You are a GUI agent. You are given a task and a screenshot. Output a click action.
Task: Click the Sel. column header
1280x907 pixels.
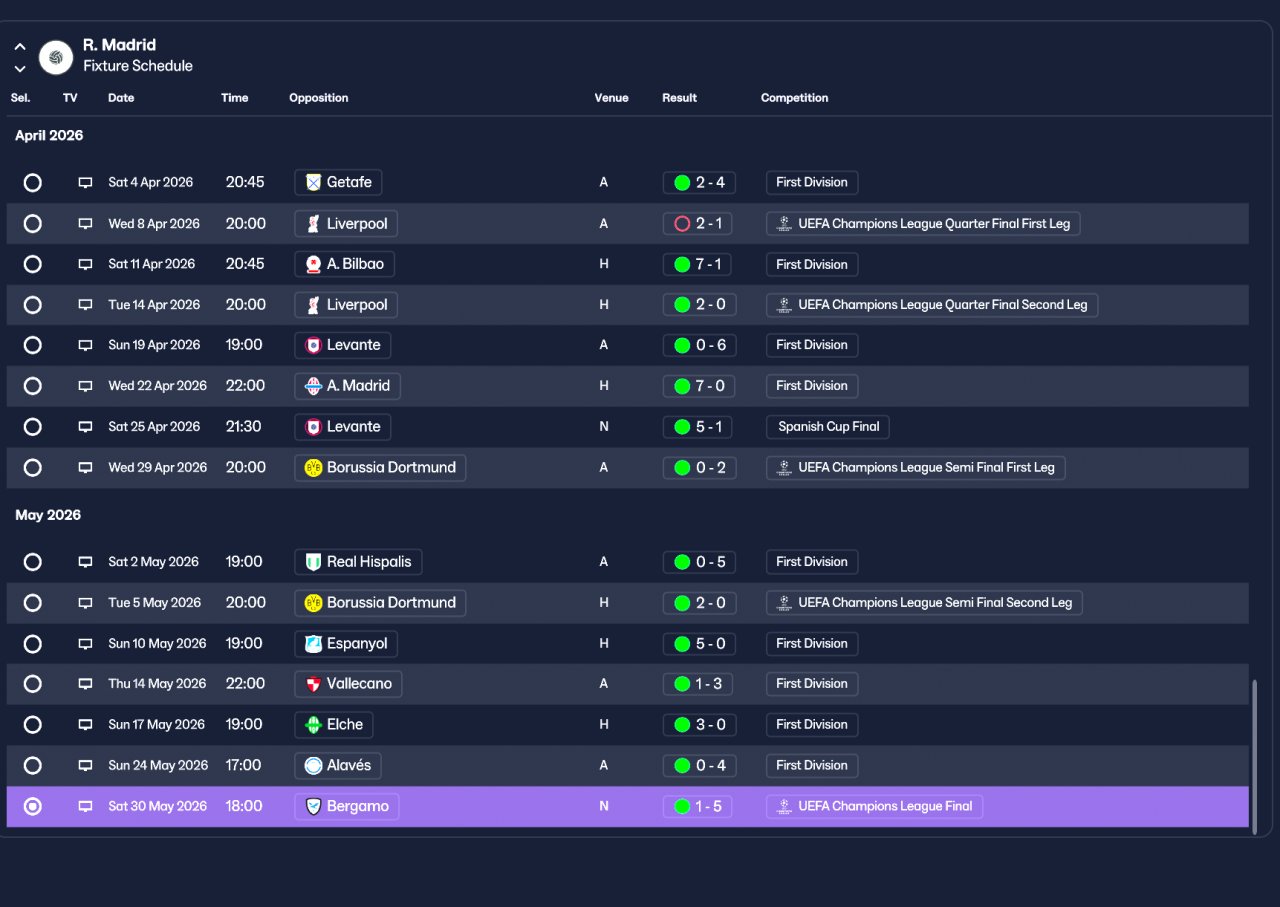(21, 98)
